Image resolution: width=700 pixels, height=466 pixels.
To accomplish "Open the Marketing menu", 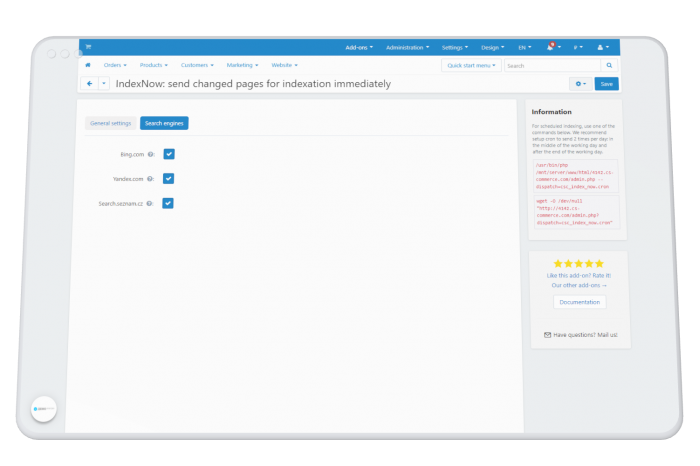I will (242, 65).
